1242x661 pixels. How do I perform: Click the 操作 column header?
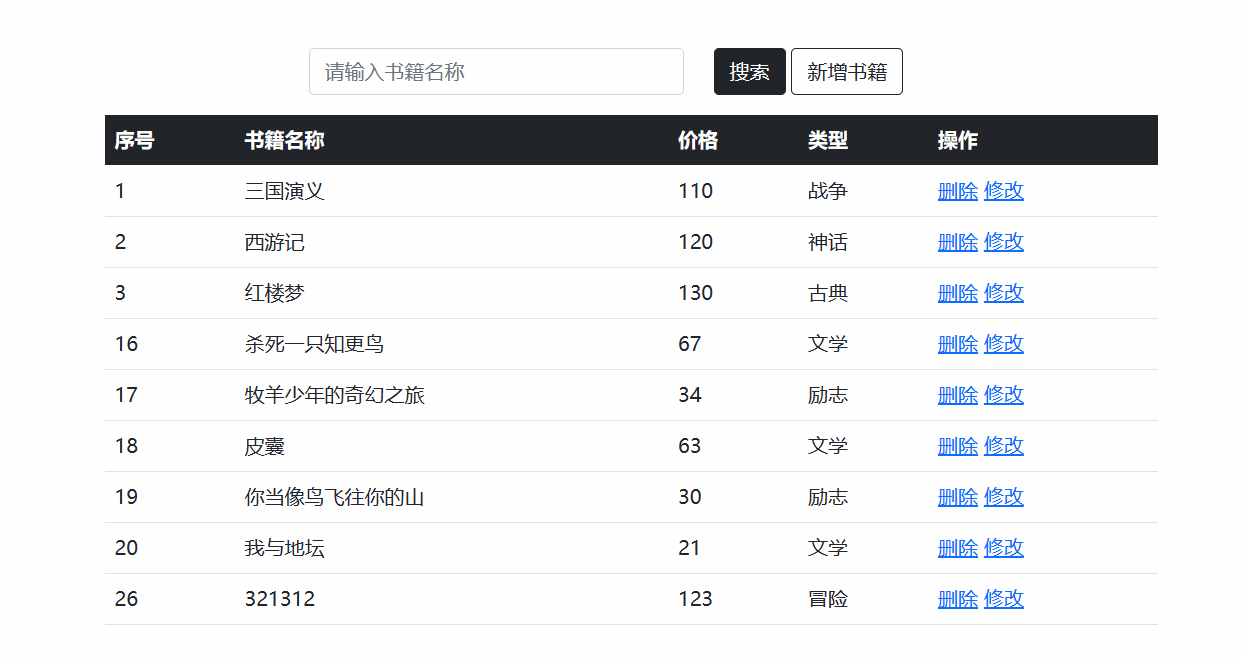958,141
